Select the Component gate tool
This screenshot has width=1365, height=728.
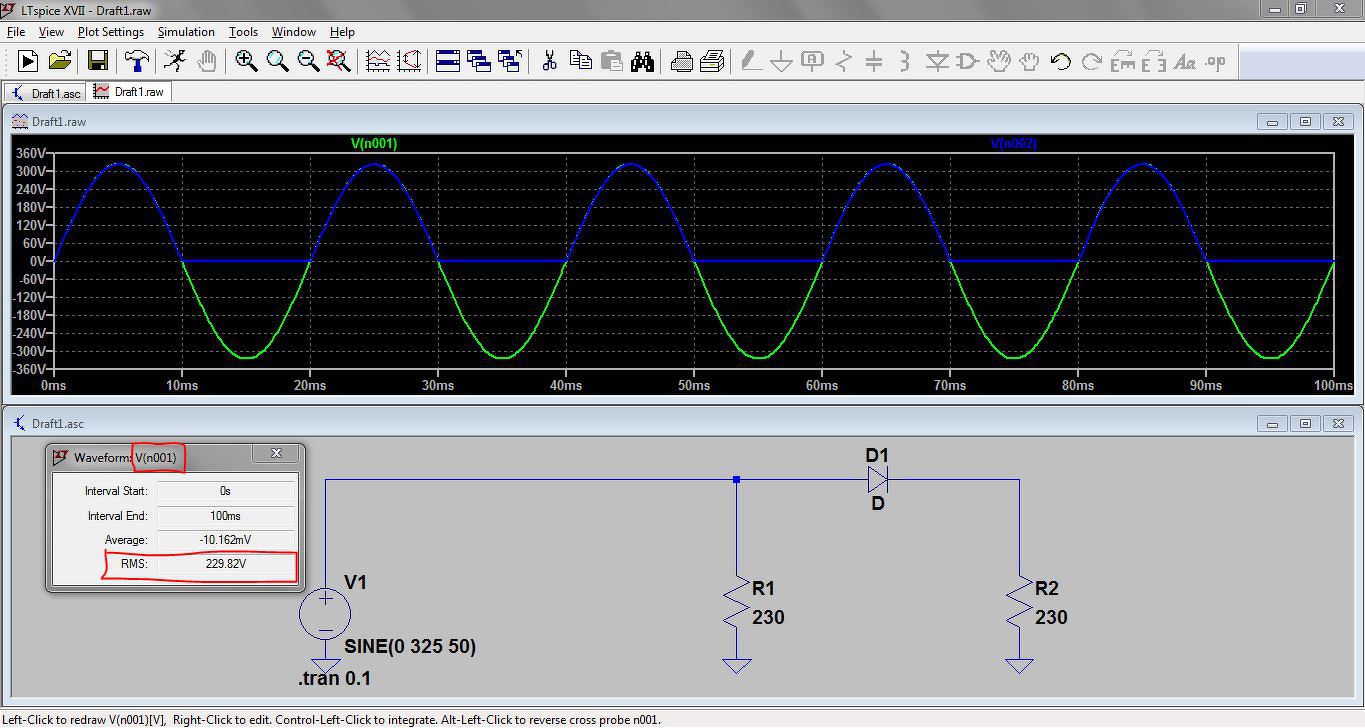pyautogui.click(x=967, y=62)
